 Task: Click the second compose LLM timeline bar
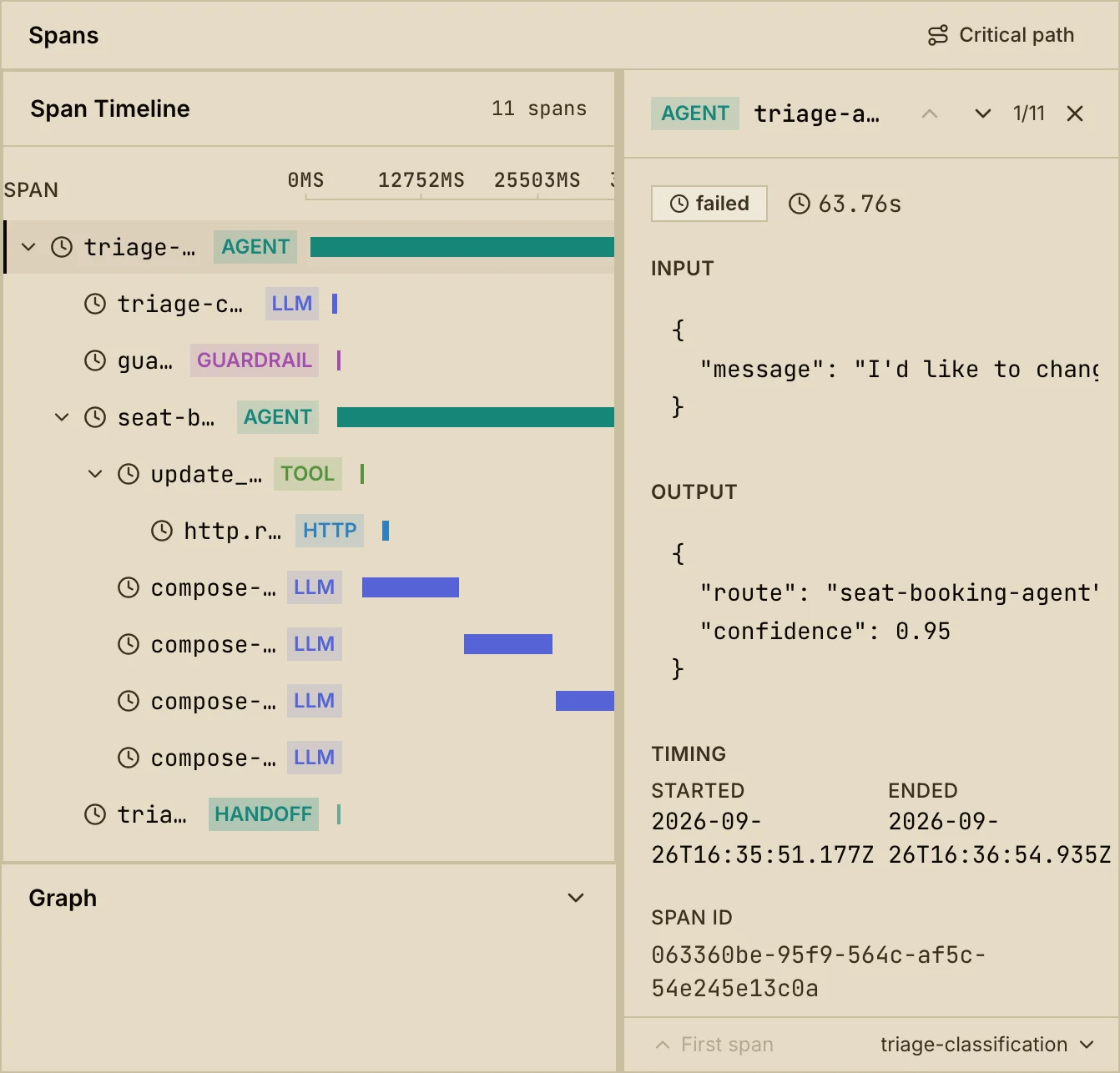[x=508, y=644]
